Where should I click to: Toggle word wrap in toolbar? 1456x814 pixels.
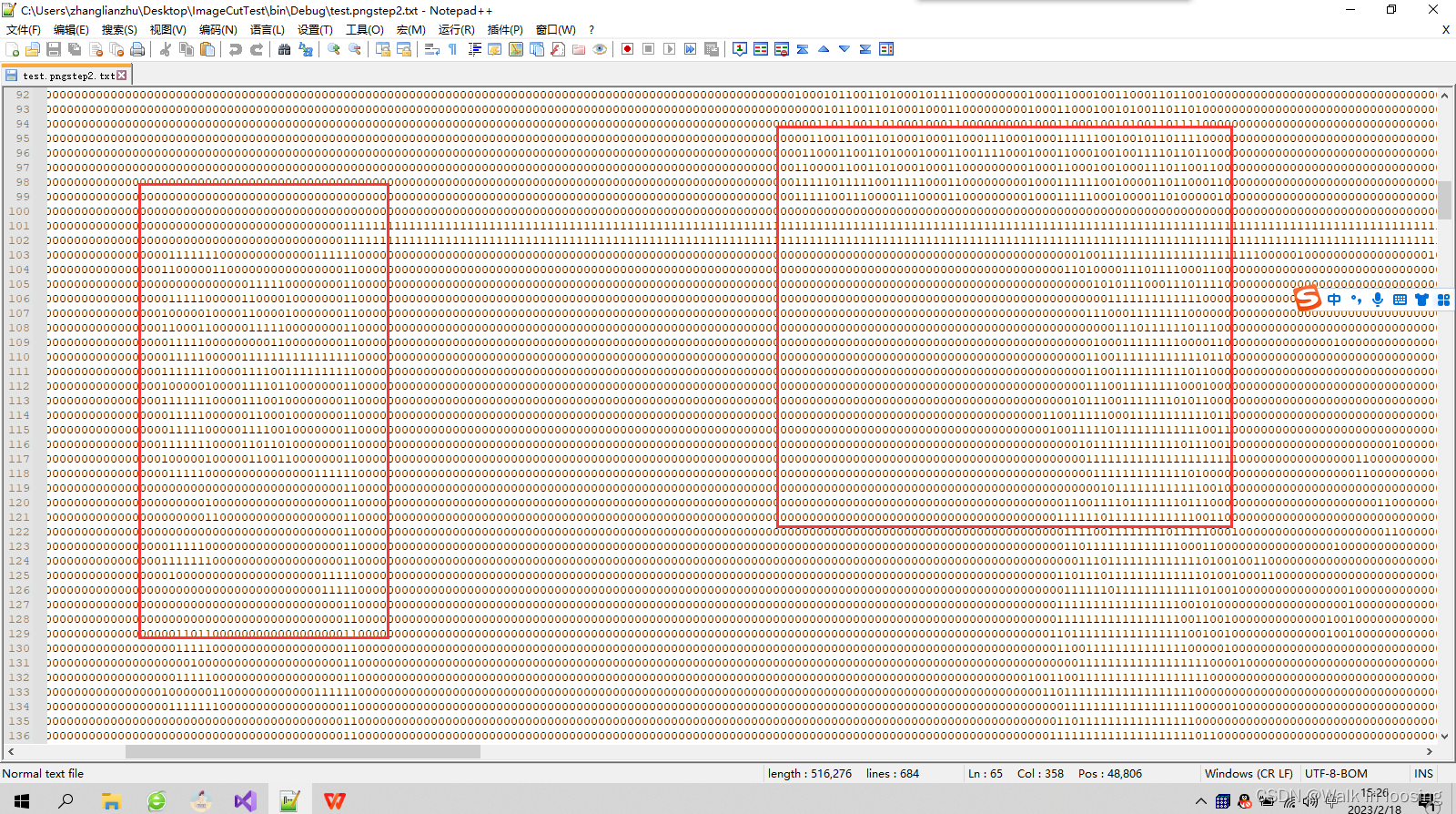[x=432, y=49]
